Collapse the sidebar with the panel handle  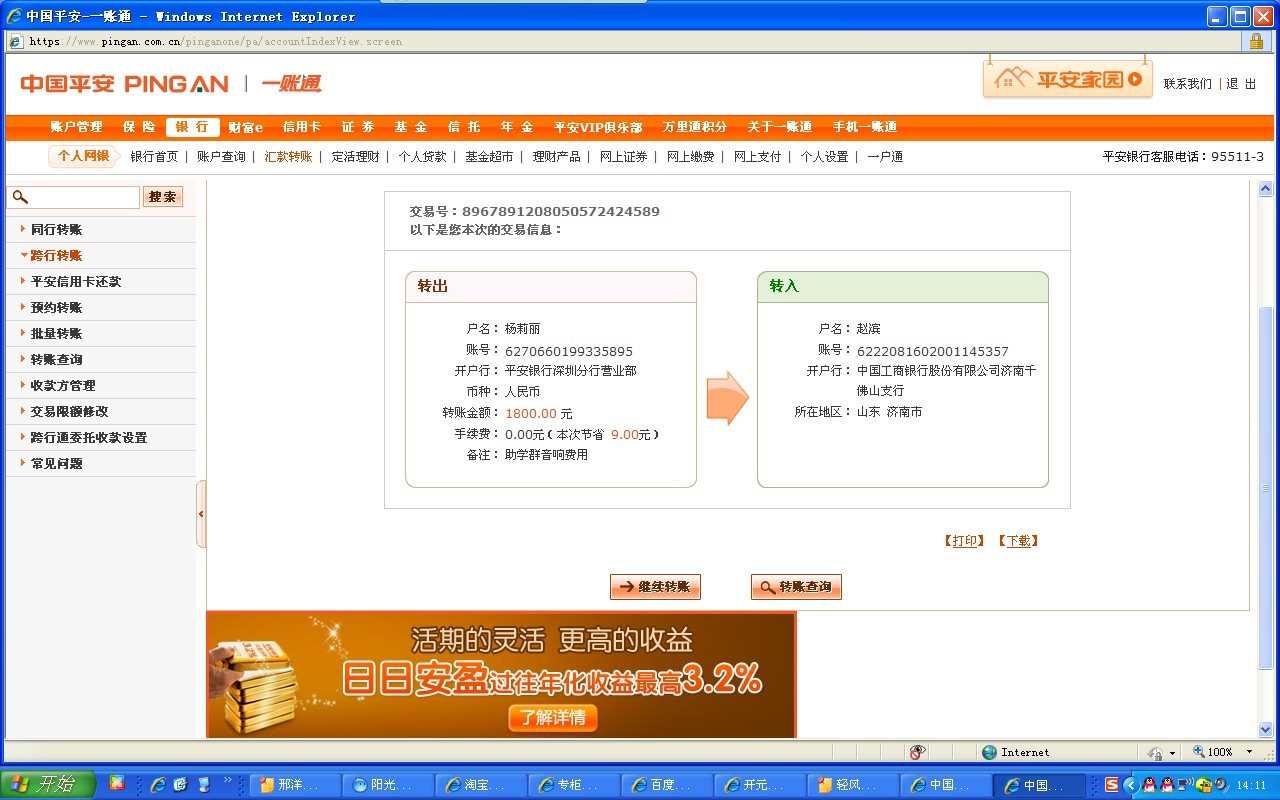coord(201,514)
